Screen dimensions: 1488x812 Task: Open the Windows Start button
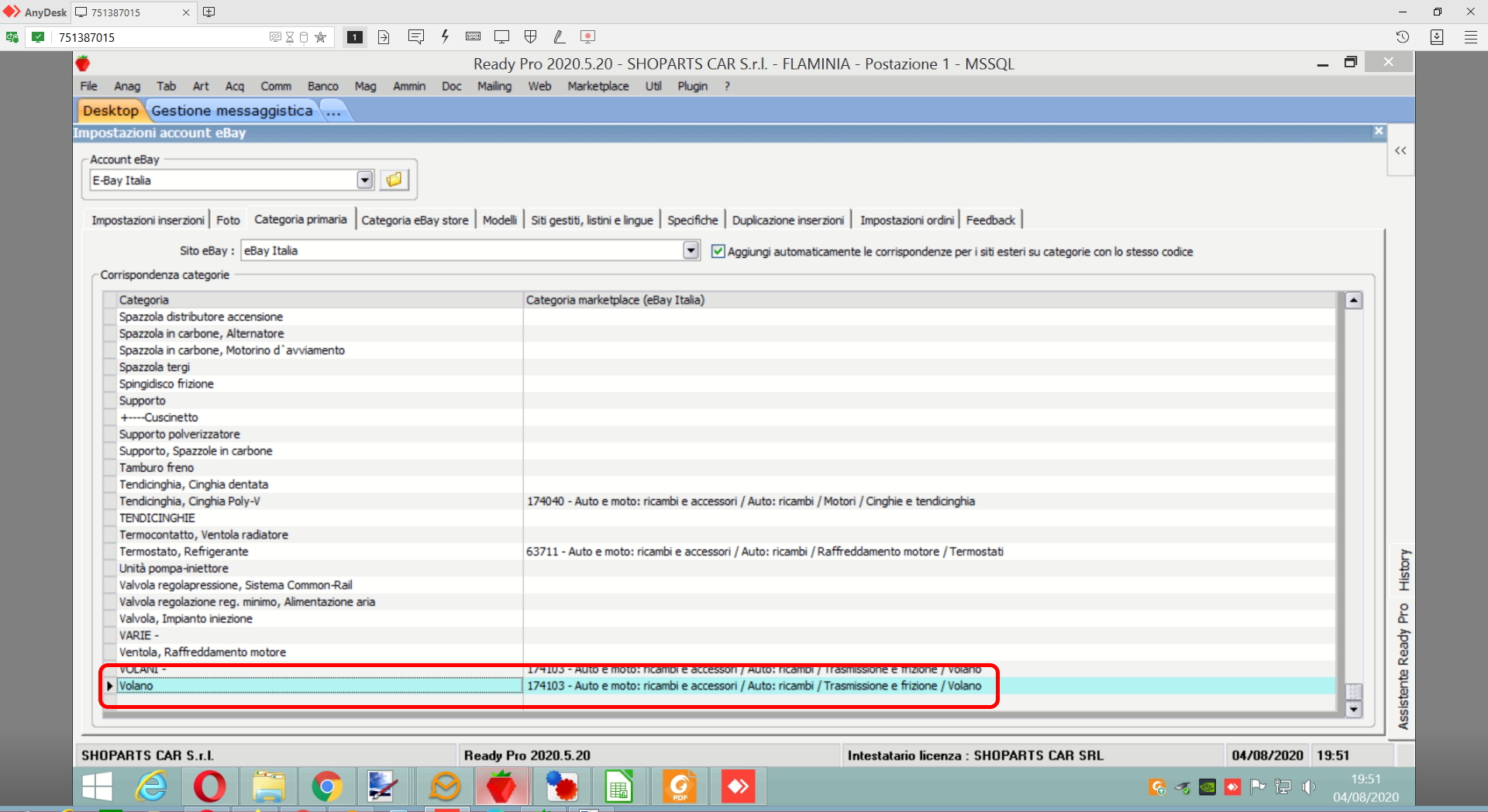97,787
